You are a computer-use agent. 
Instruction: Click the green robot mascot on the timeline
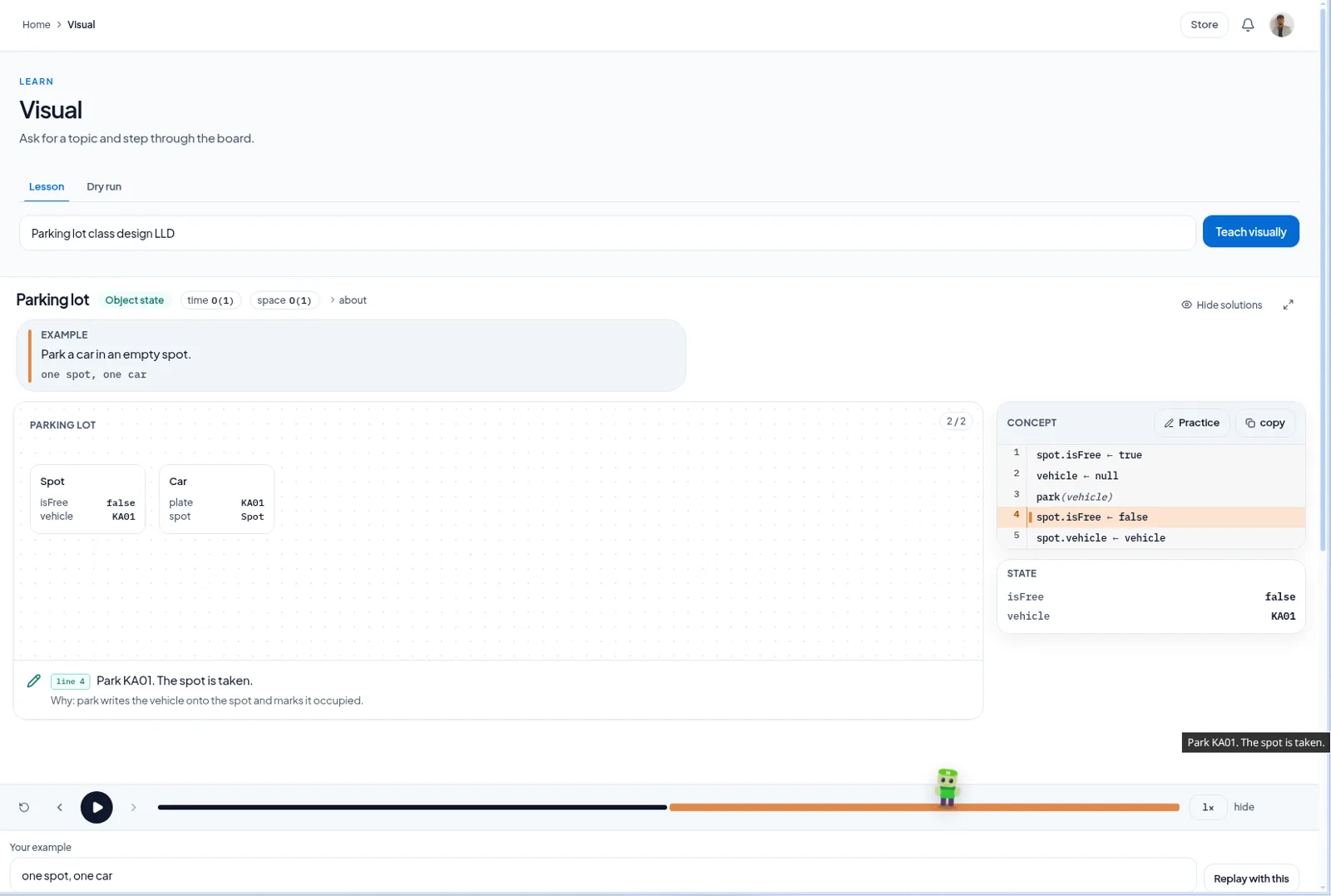click(x=947, y=787)
